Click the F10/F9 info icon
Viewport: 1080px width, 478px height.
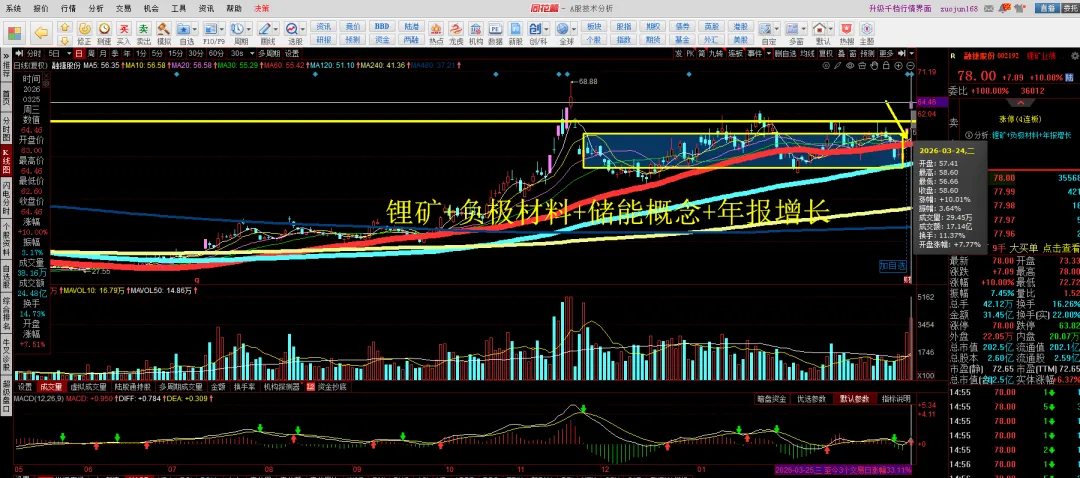click(210, 29)
